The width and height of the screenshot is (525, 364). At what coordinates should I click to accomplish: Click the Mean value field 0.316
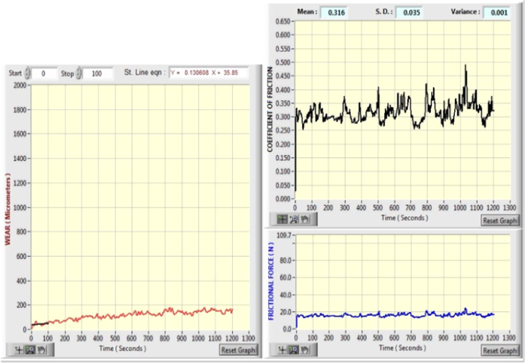pyautogui.click(x=334, y=12)
